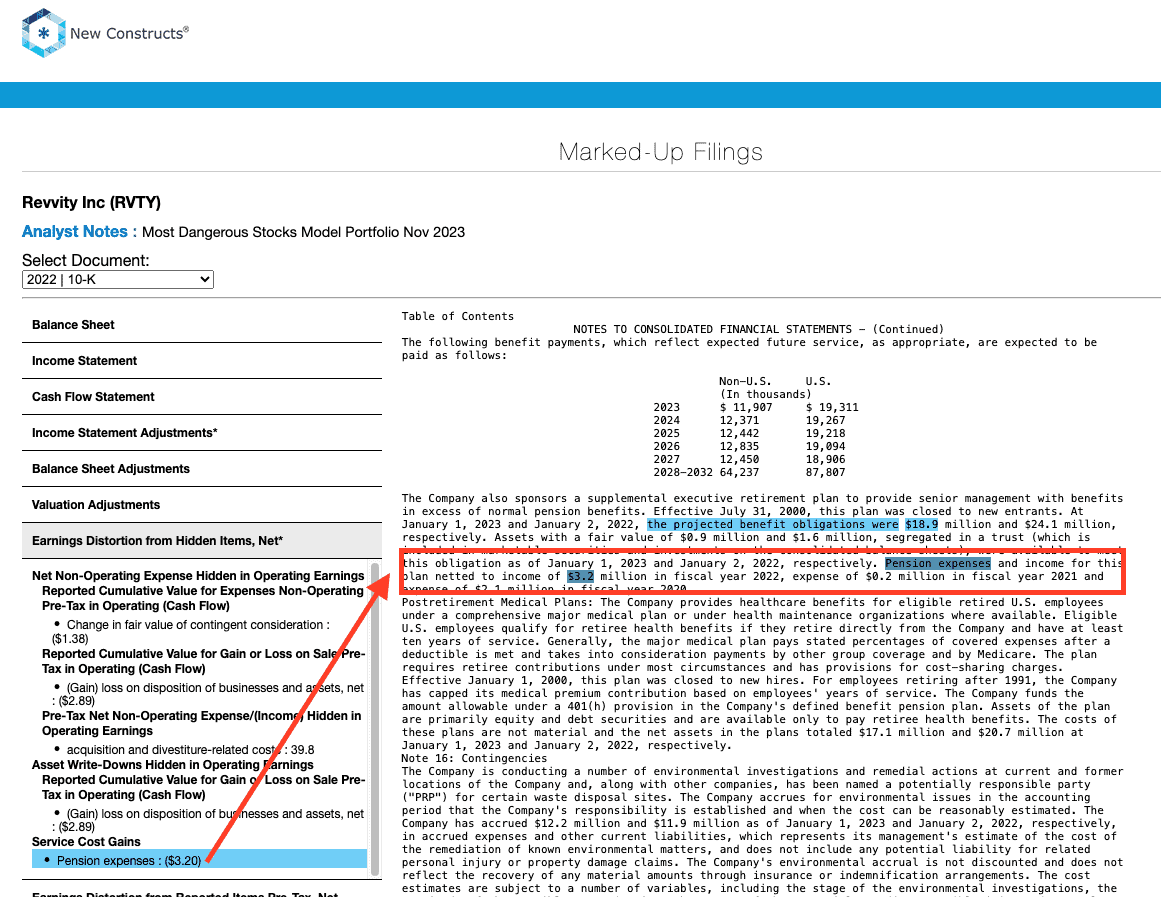Click the 19,218 table cell

[826, 433]
